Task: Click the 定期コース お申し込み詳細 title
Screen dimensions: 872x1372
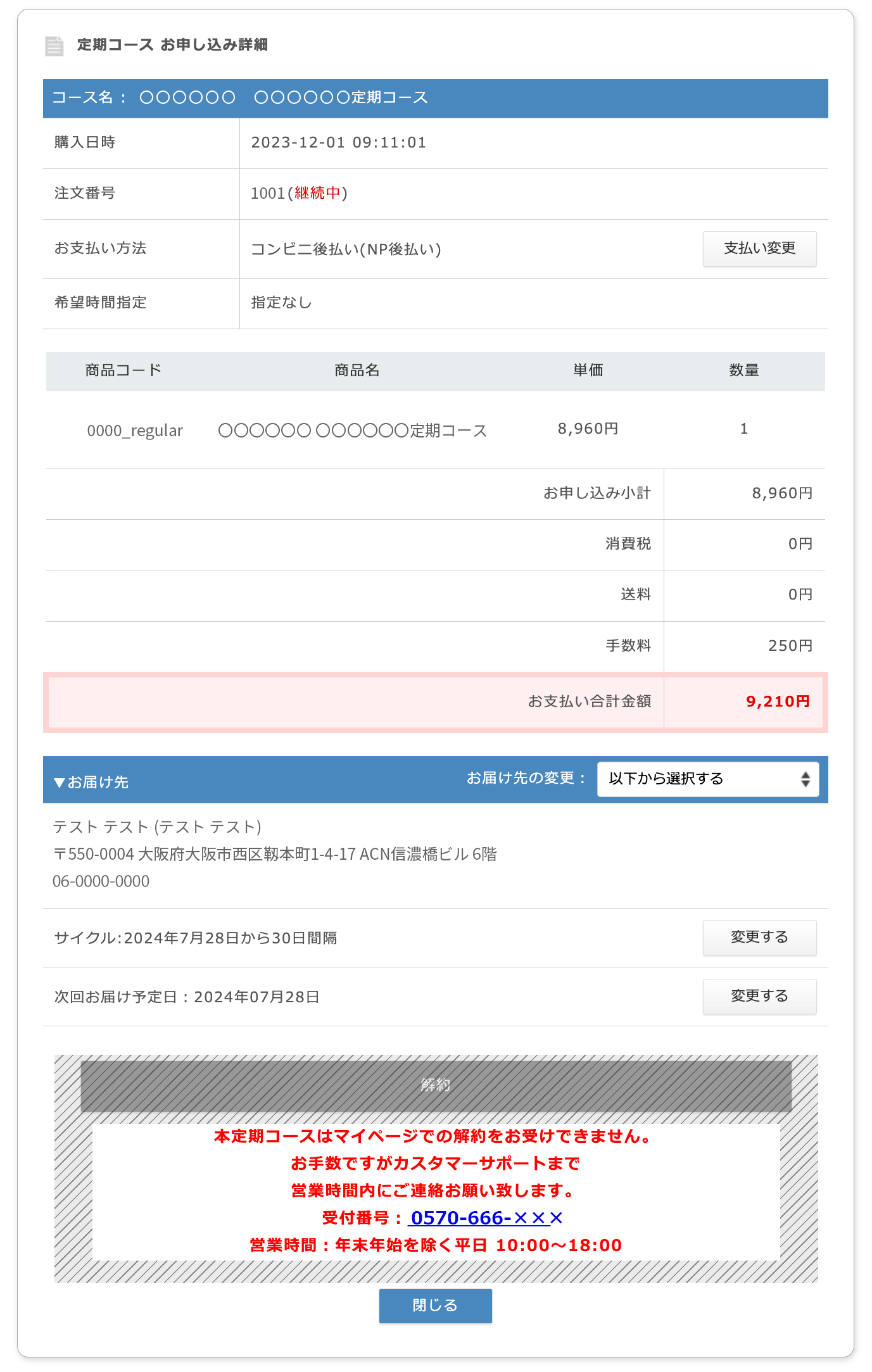Action: tap(172, 45)
